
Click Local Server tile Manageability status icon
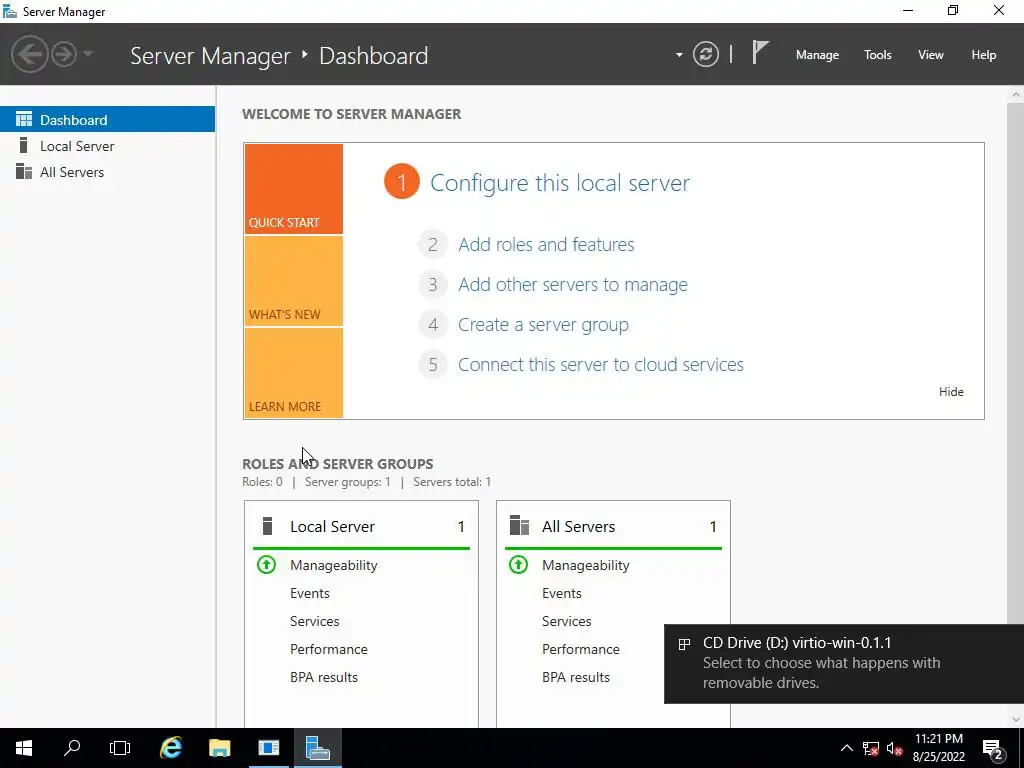[x=266, y=565]
